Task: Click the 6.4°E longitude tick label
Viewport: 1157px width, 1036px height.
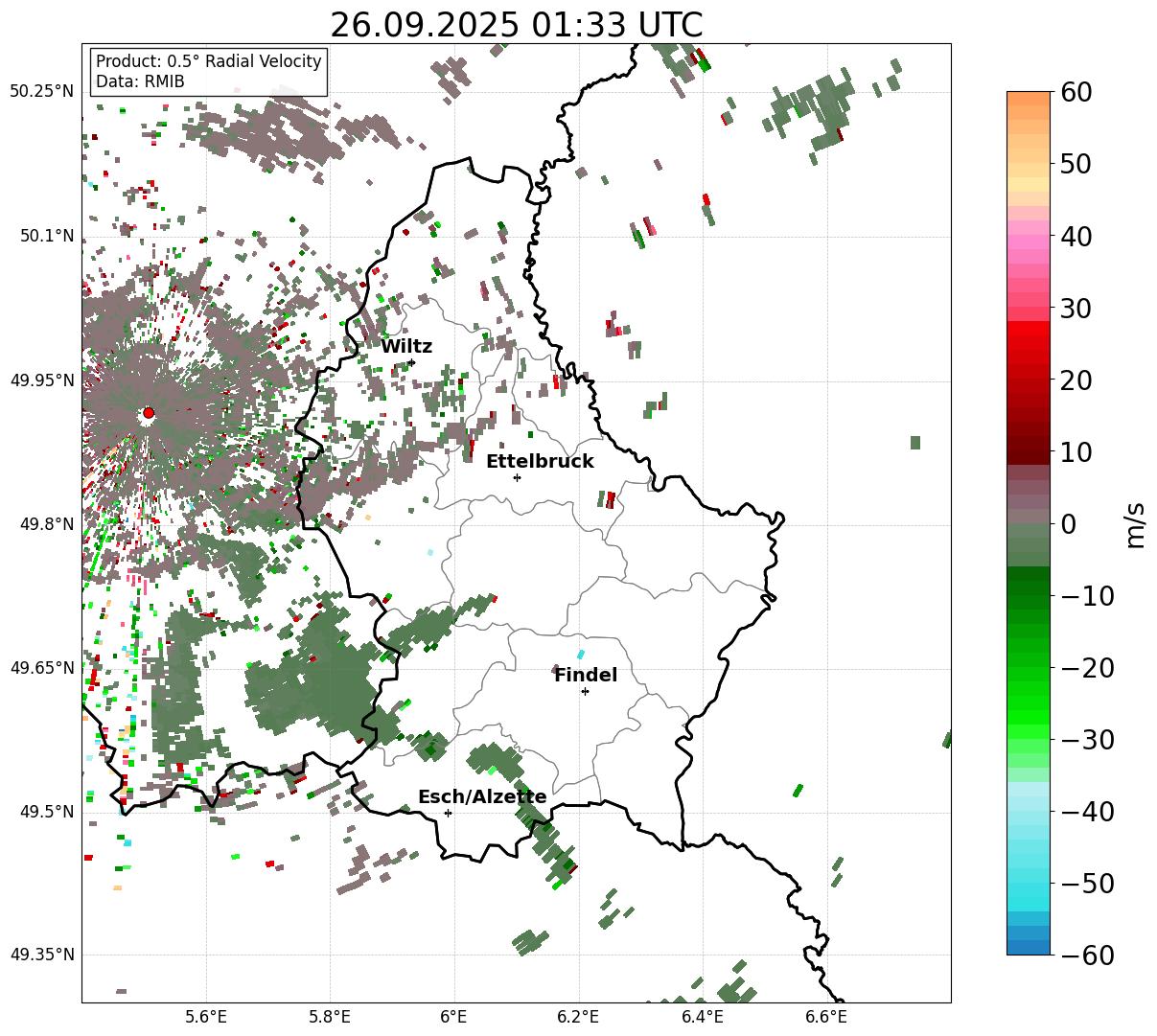Action: 703,1017
